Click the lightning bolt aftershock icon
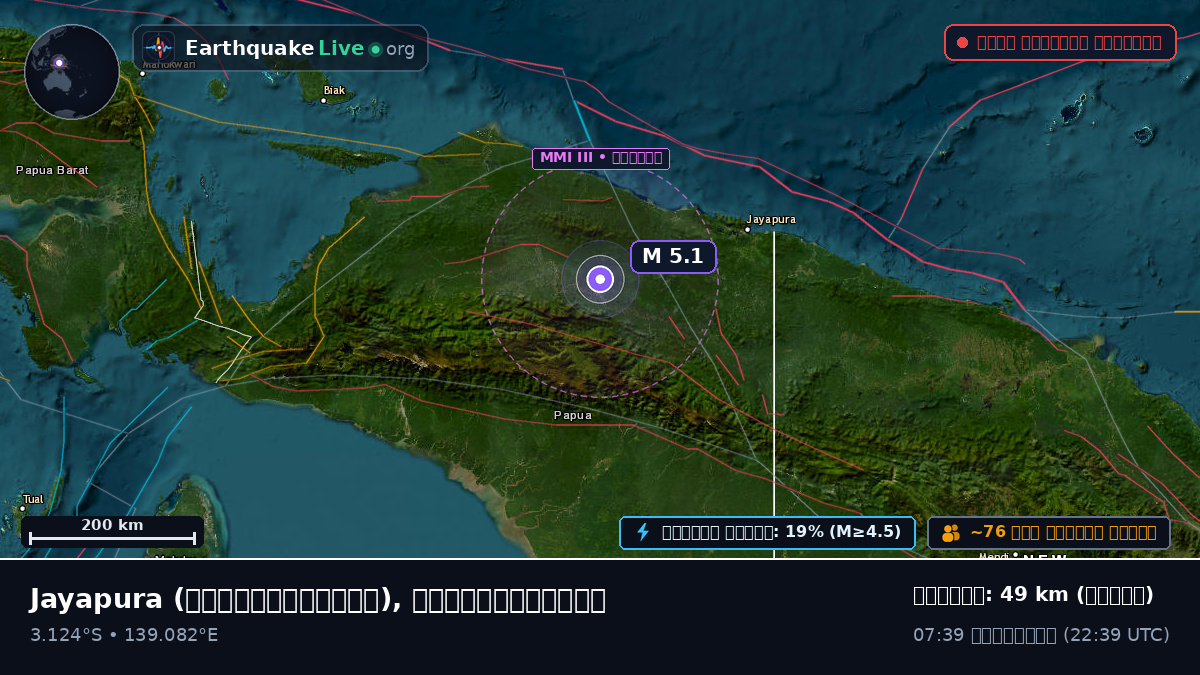Screen dimensions: 1200x675 pyautogui.click(x=643, y=532)
